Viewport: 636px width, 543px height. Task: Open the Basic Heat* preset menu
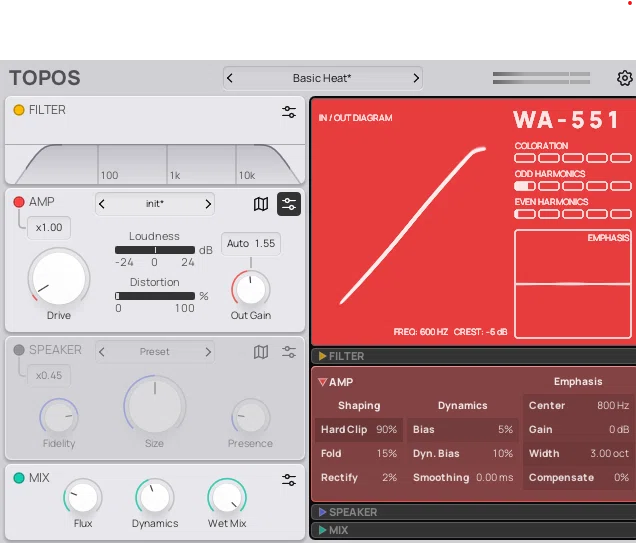(322, 78)
